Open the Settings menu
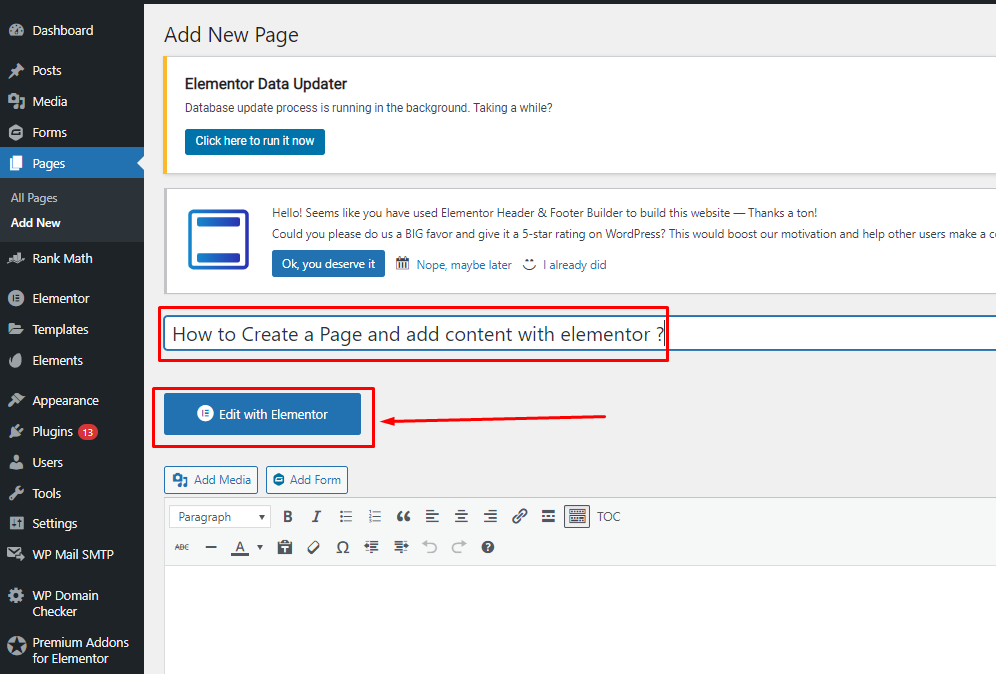Viewport: 996px width, 674px height. point(72,523)
